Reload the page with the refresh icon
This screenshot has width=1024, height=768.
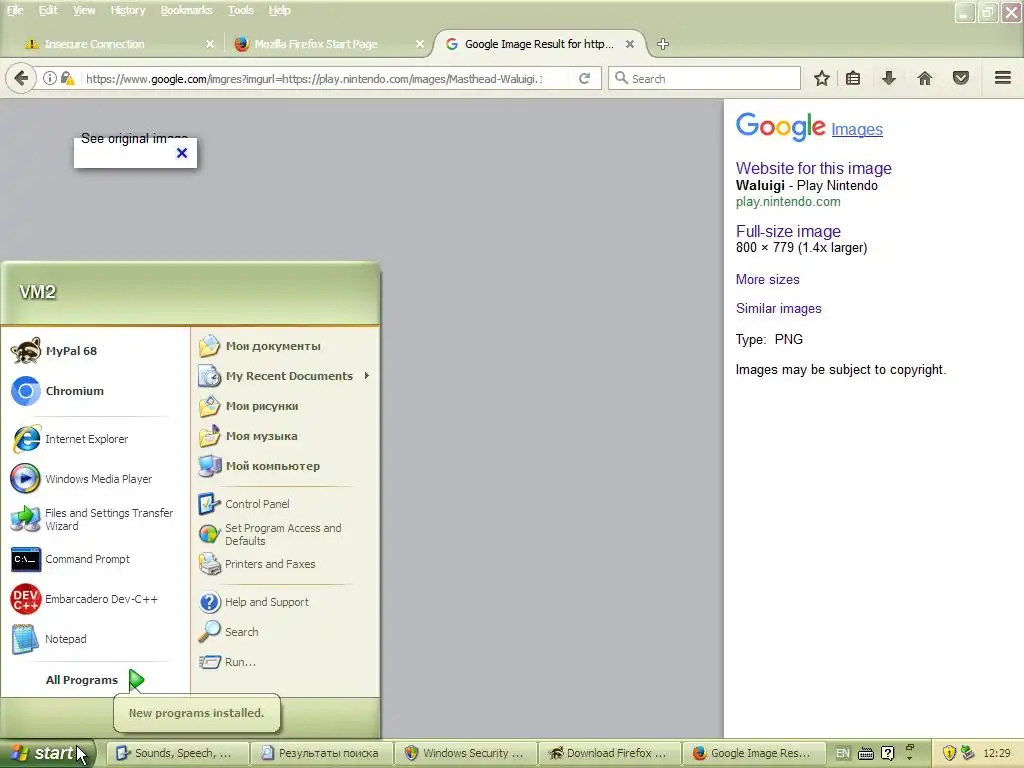coord(584,78)
